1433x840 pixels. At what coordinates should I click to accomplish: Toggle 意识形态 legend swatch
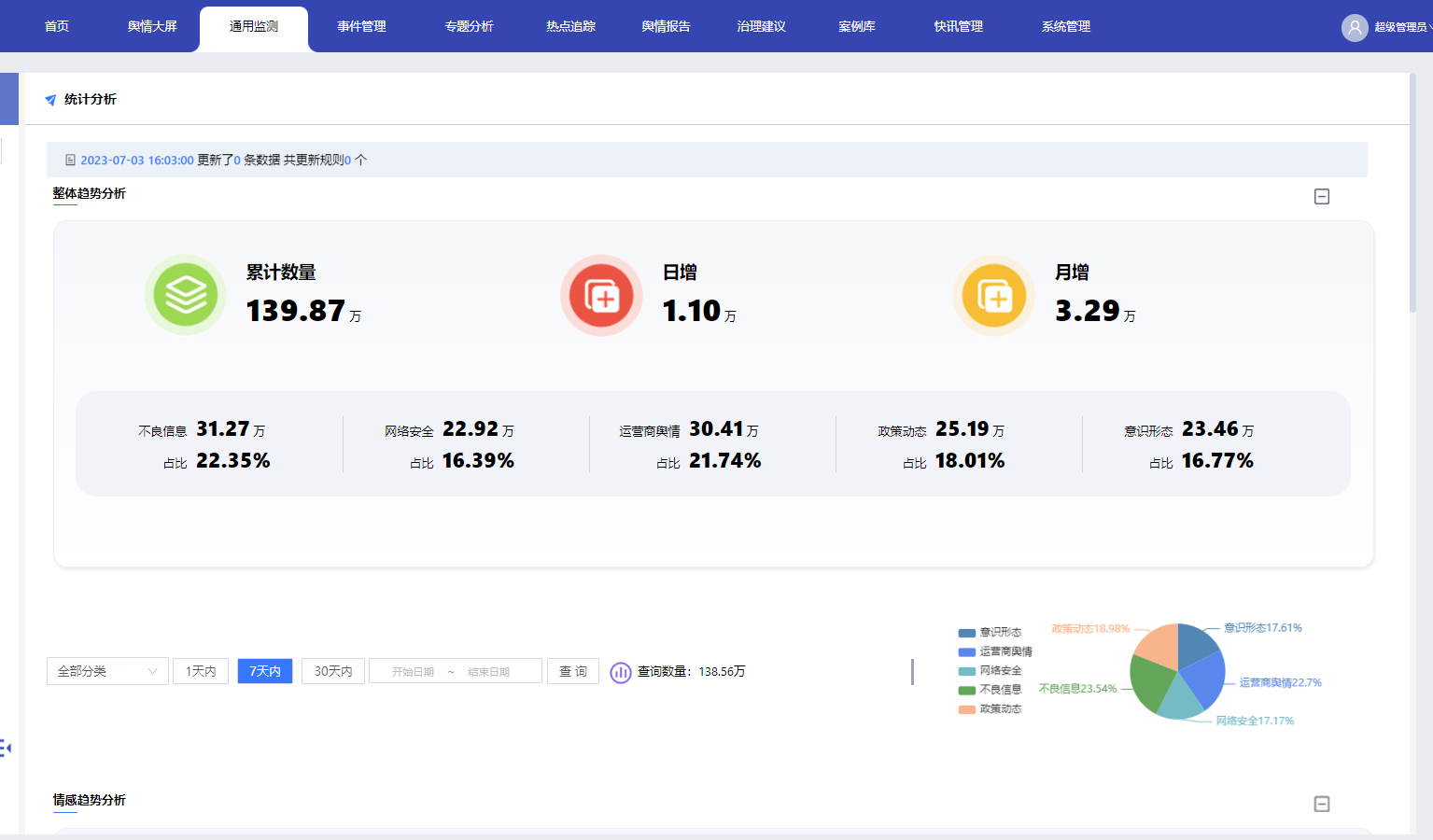(x=966, y=633)
